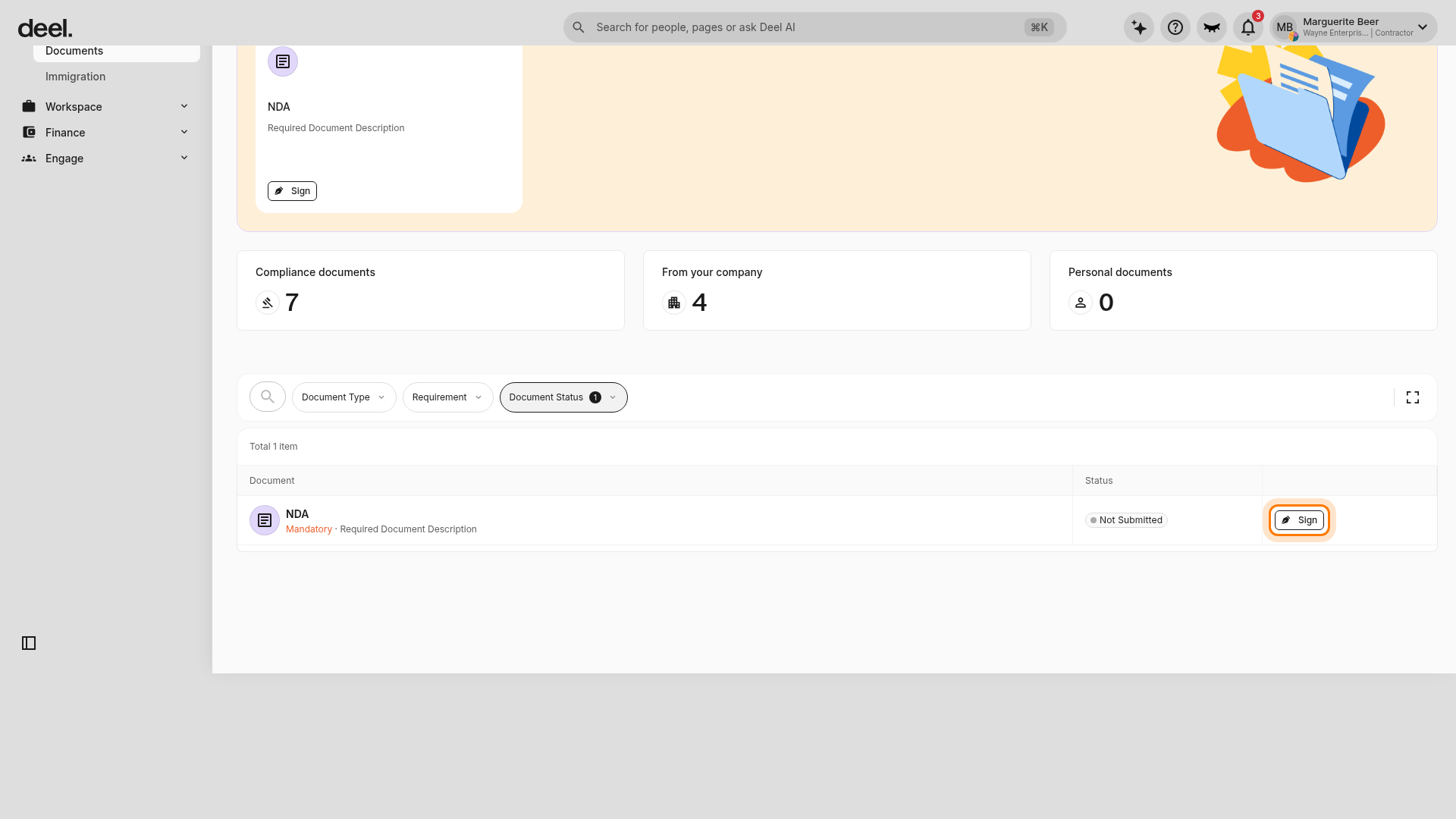Expand Engage section chevron
The height and width of the screenshot is (819, 1456).
[184, 158]
